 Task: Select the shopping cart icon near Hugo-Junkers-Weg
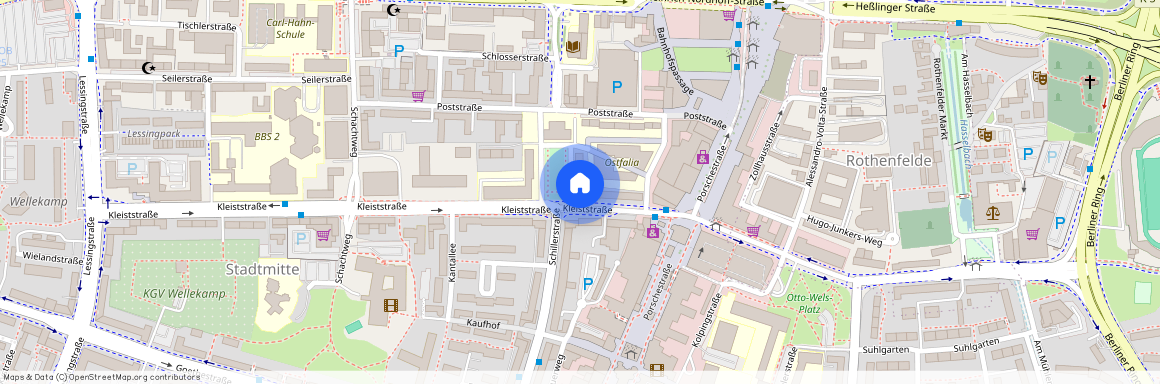(x=753, y=231)
